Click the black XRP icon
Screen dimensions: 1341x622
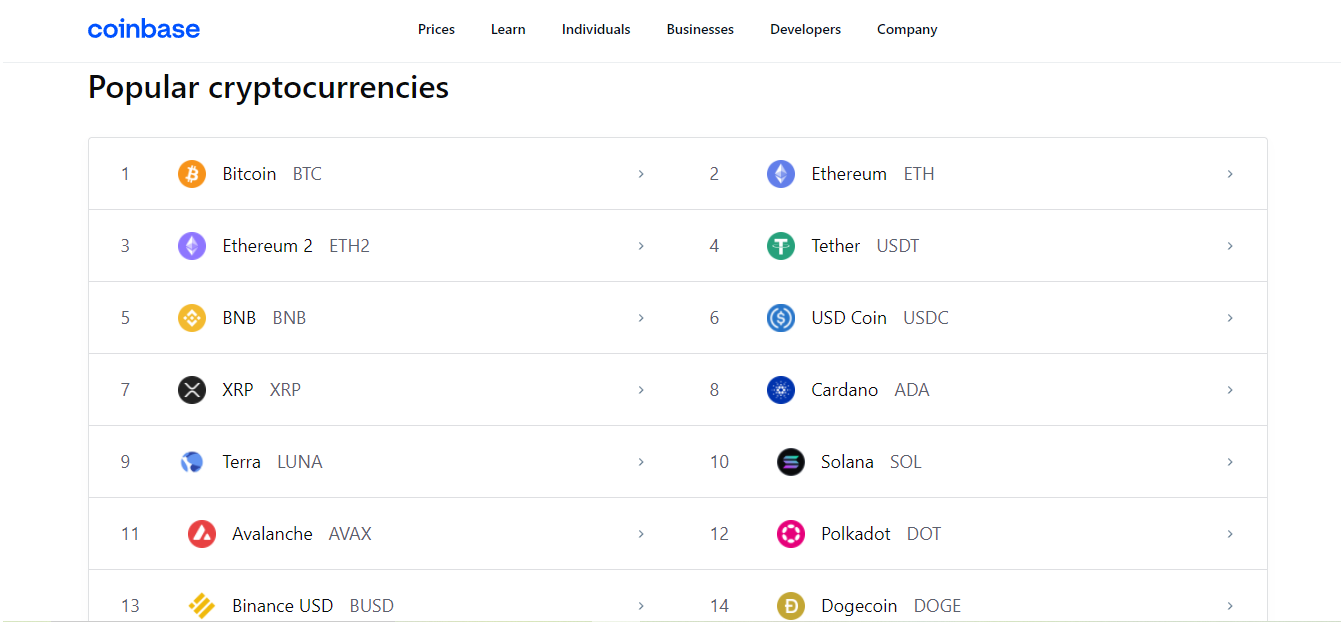tap(192, 390)
